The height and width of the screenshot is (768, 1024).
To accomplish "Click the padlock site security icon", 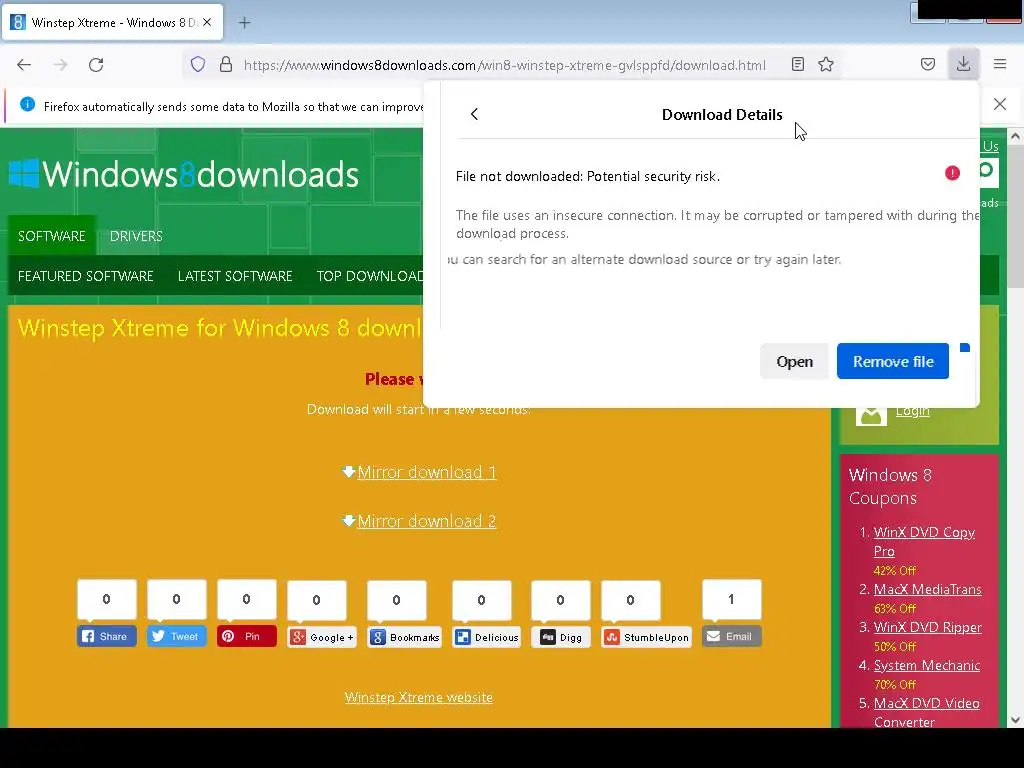I will [x=226, y=64].
